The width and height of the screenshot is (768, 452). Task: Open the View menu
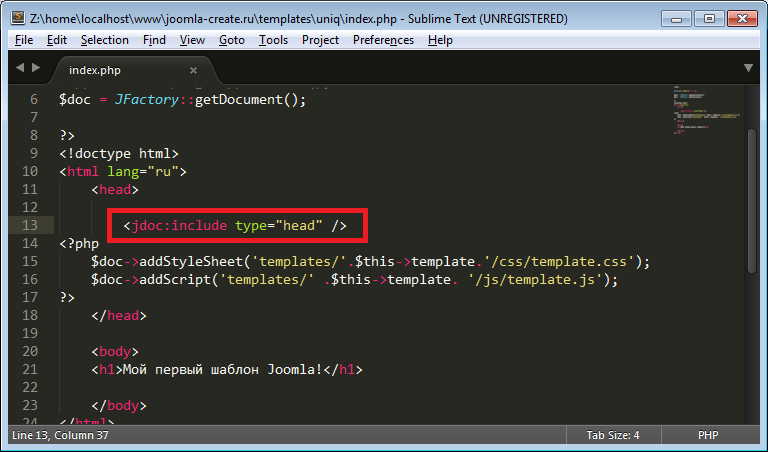[192, 40]
